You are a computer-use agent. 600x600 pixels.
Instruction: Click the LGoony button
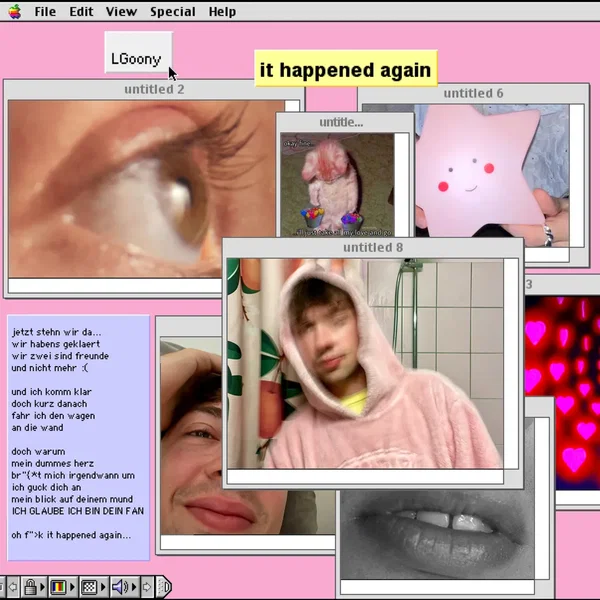click(137, 58)
